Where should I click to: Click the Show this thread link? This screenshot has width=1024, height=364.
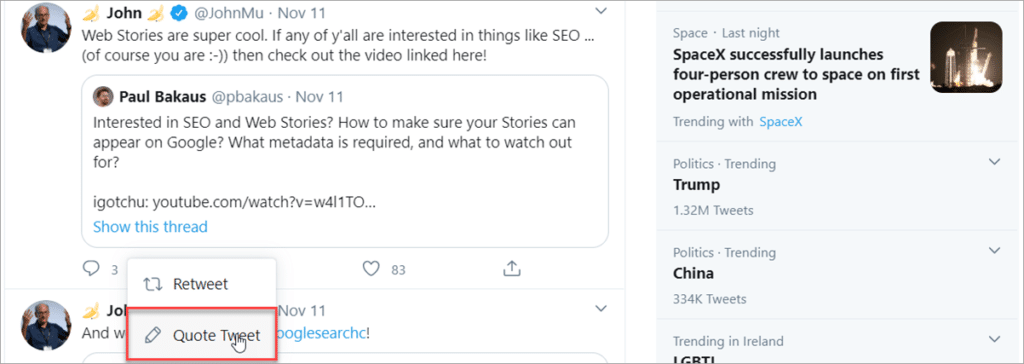pos(150,227)
